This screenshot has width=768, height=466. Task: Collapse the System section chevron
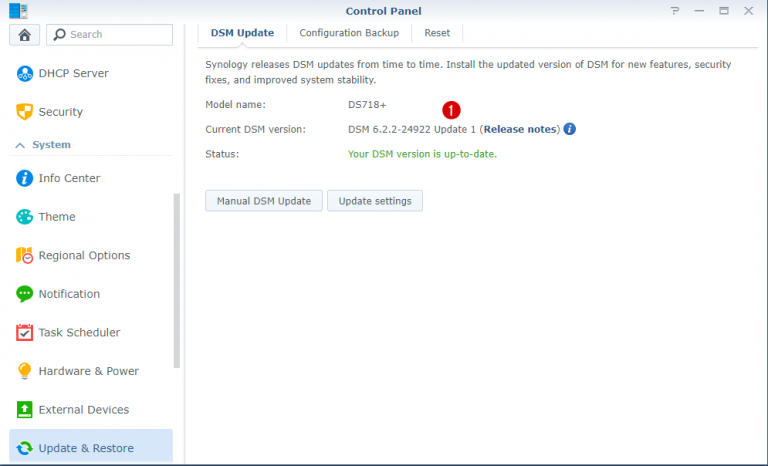coord(20,145)
